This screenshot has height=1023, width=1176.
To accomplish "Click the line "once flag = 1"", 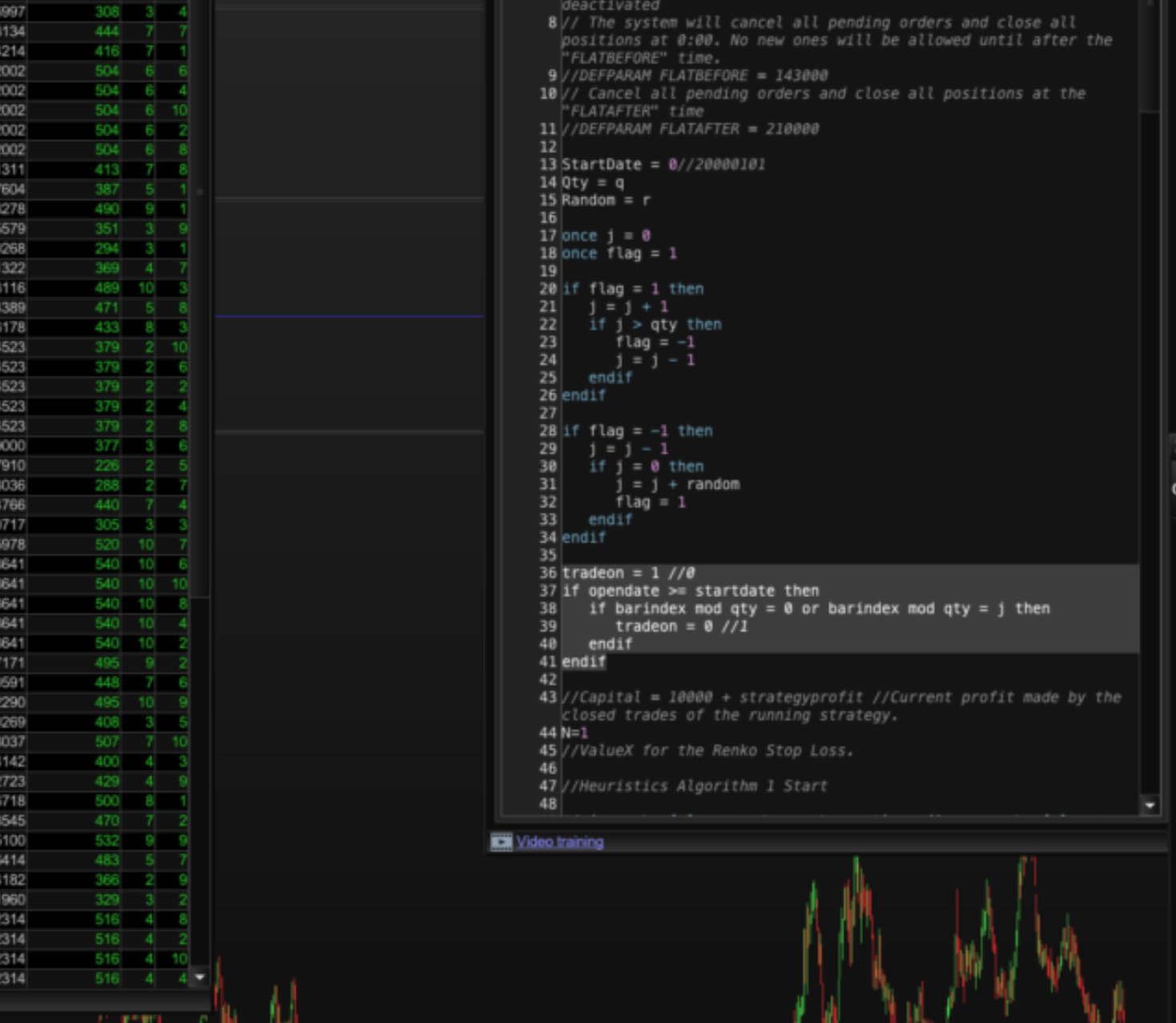I will point(619,253).
